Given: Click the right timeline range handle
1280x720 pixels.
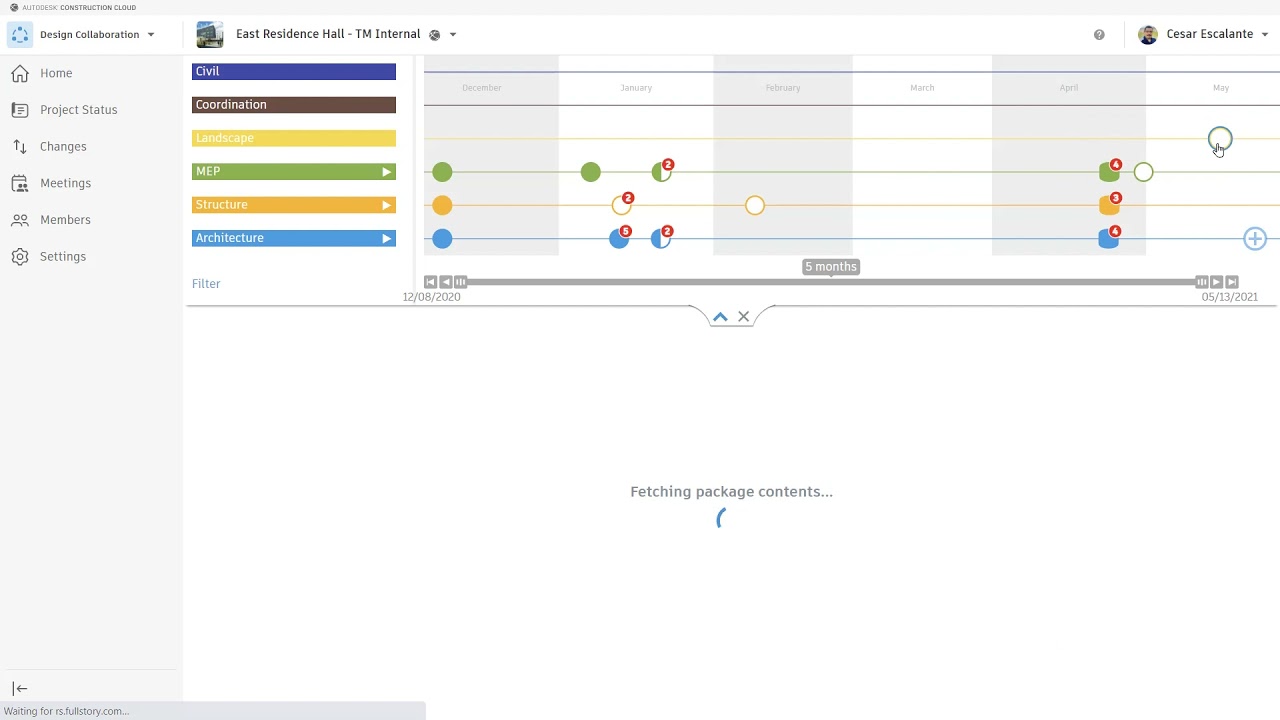Looking at the screenshot, I should tap(1202, 282).
